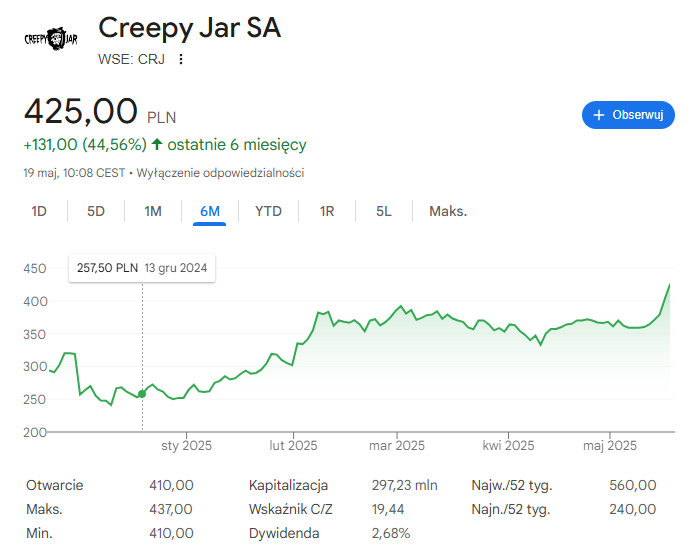
Task: Click the Kapitalizacja market cap label
Action: coord(289,486)
